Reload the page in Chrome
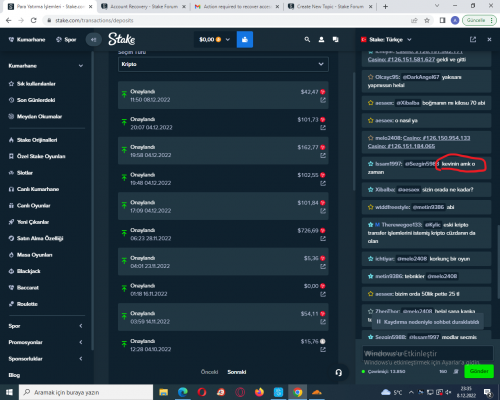This screenshot has height=400, width=500. click(33, 20)
